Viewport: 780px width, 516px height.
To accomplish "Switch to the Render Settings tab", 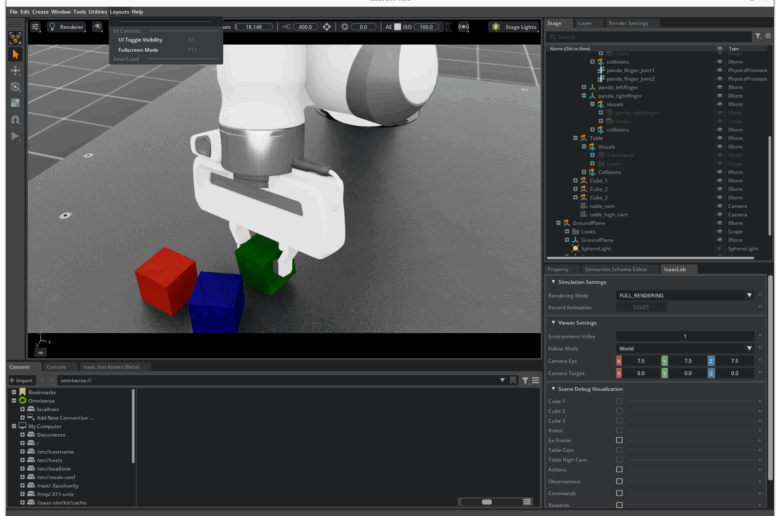I will (628, 22).
